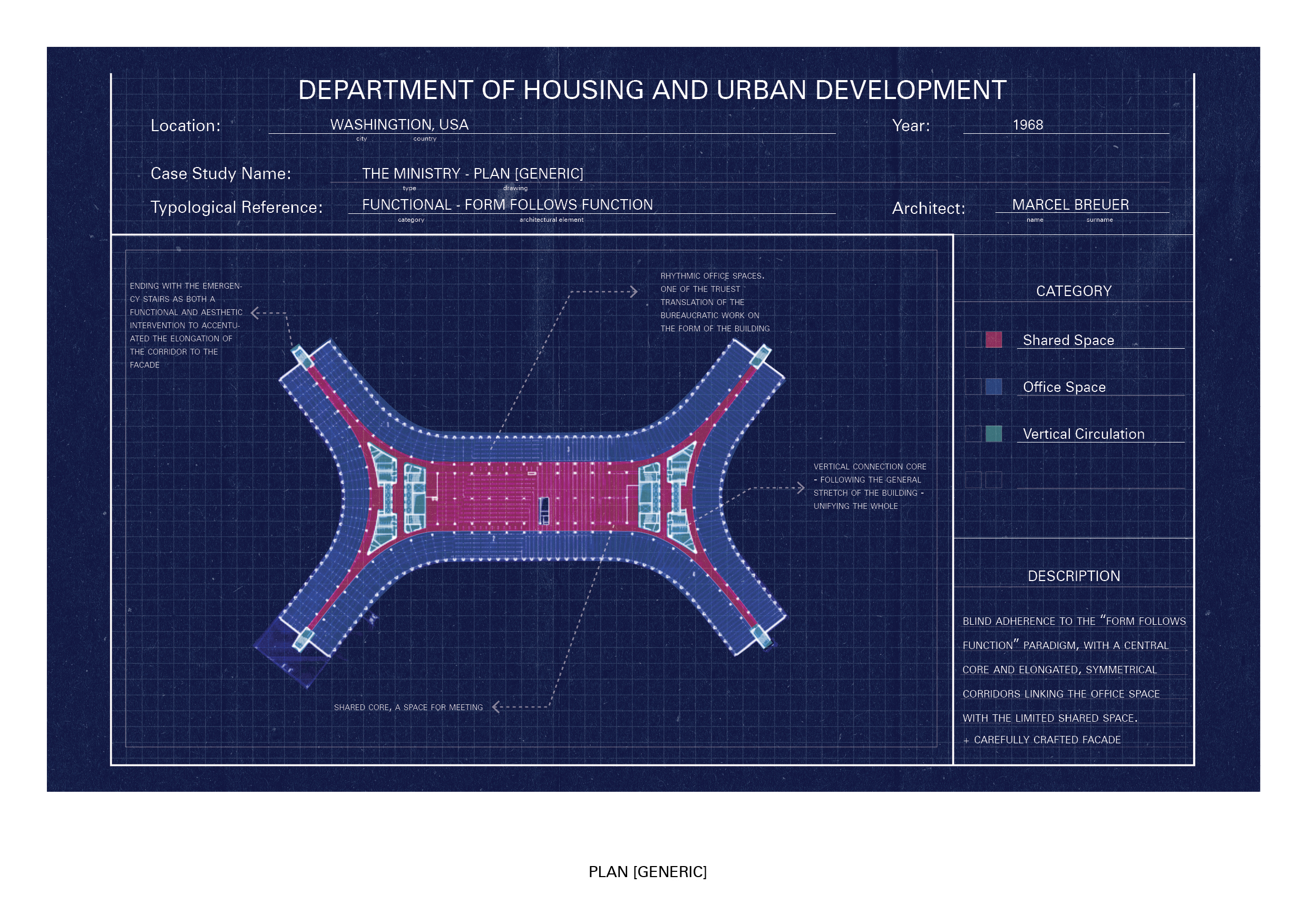Image resolution: width=1307 pixels, height=924 pixels.
Task: Click the WASHINGTION, USA location field
Action: [x=399, y=125]
